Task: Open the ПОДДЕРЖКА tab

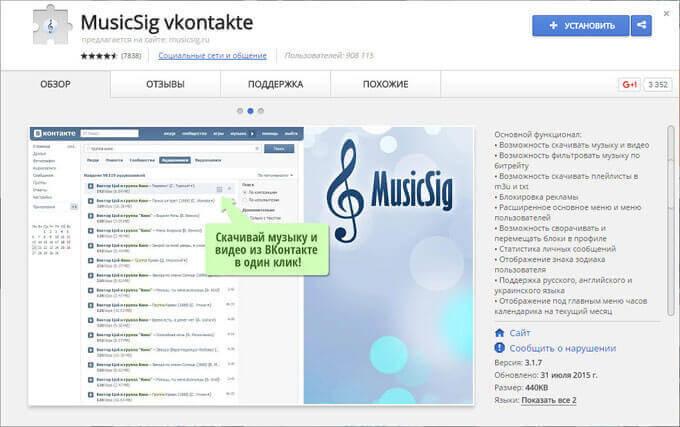Action: click(275, 84)
